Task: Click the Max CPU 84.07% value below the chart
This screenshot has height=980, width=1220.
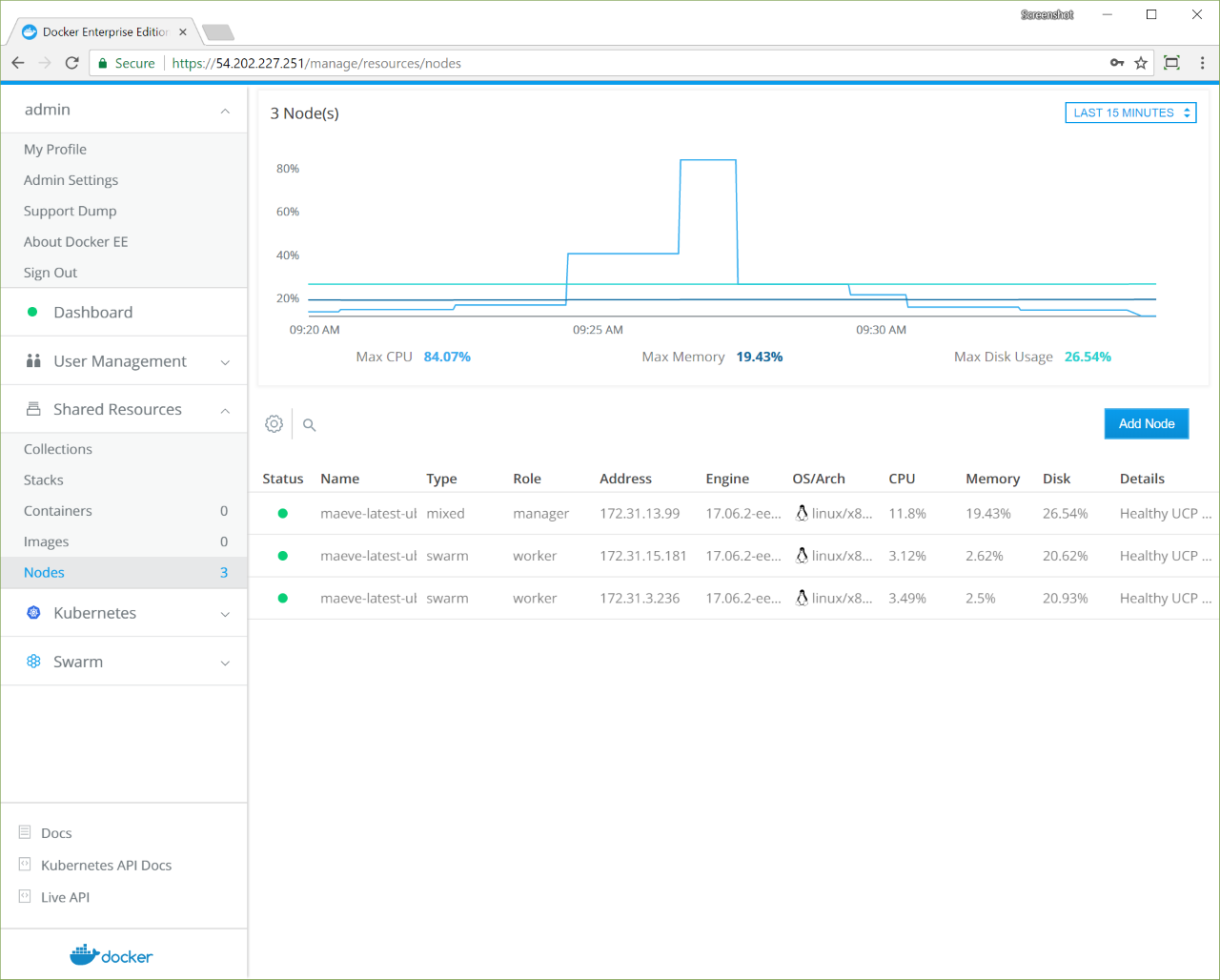Action: pyautogui.click(x=446, y=356)
